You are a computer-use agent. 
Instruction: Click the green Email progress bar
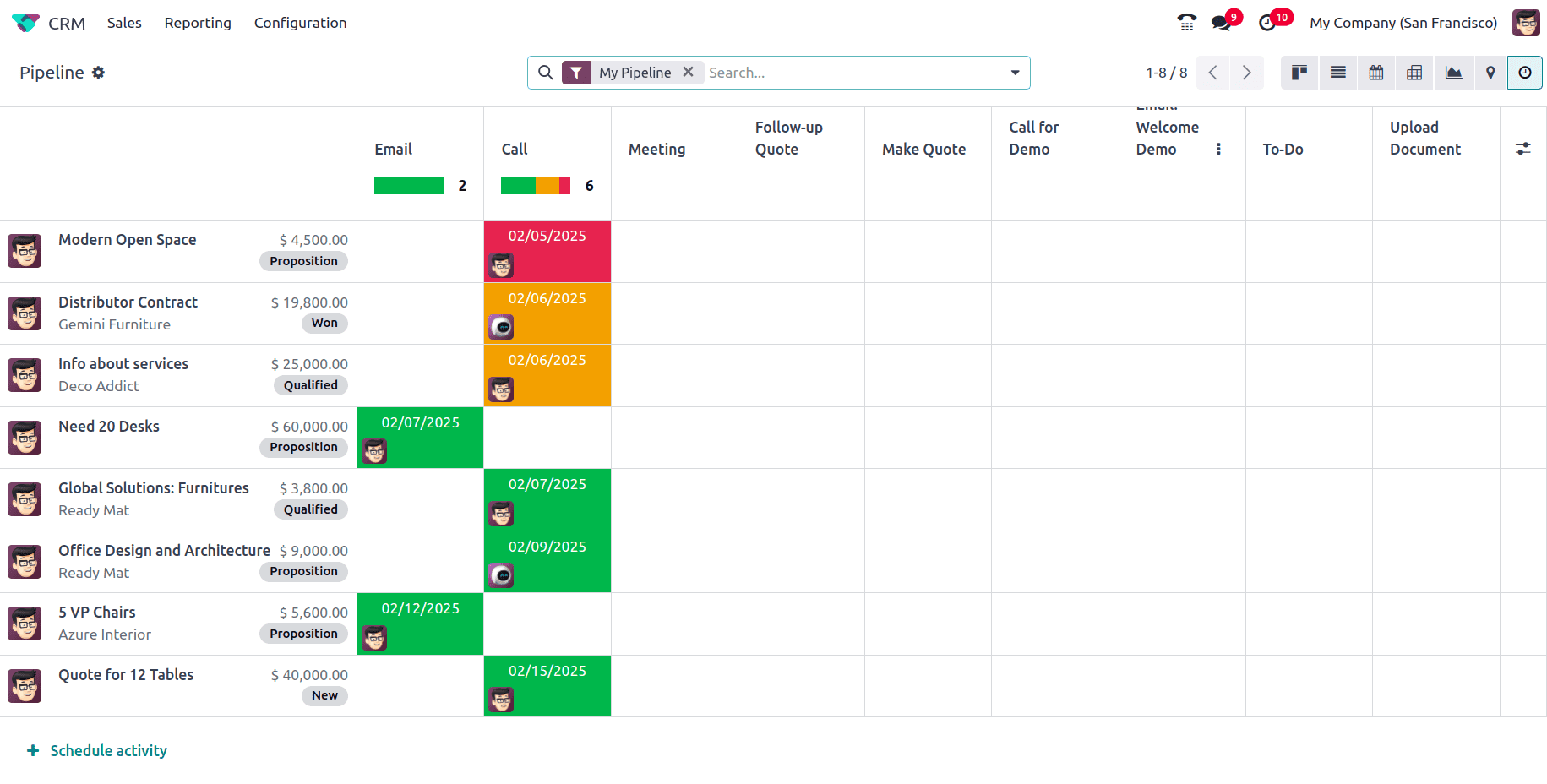(409, 186)
